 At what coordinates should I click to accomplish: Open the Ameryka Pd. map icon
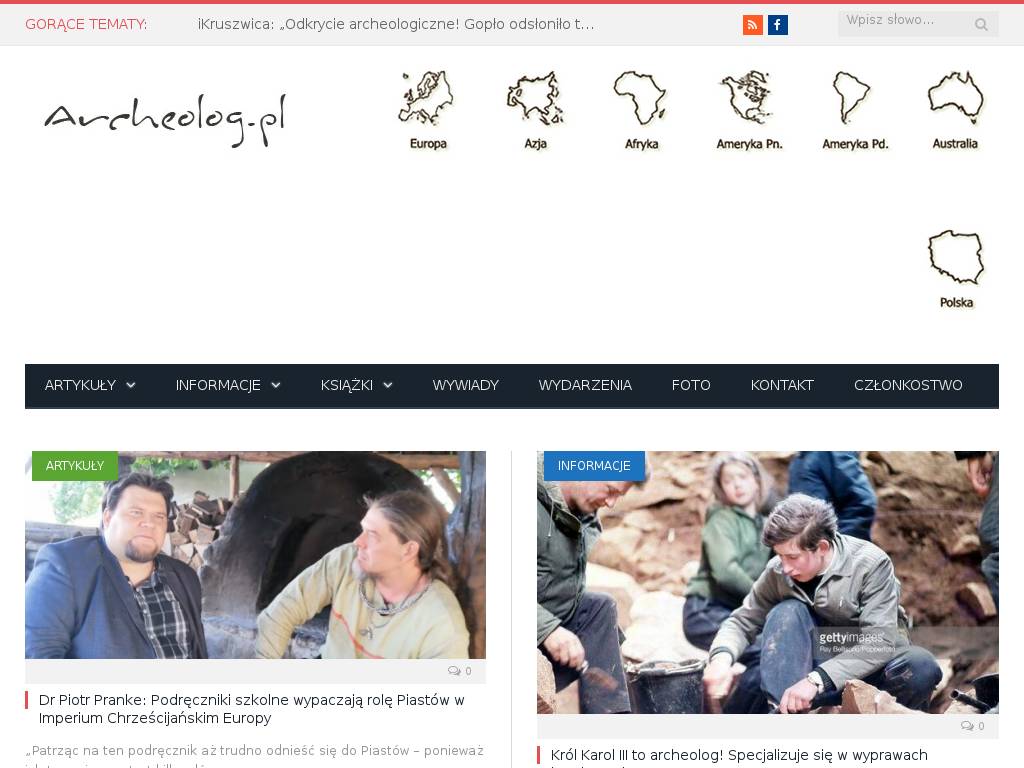[x=854, y=110]
